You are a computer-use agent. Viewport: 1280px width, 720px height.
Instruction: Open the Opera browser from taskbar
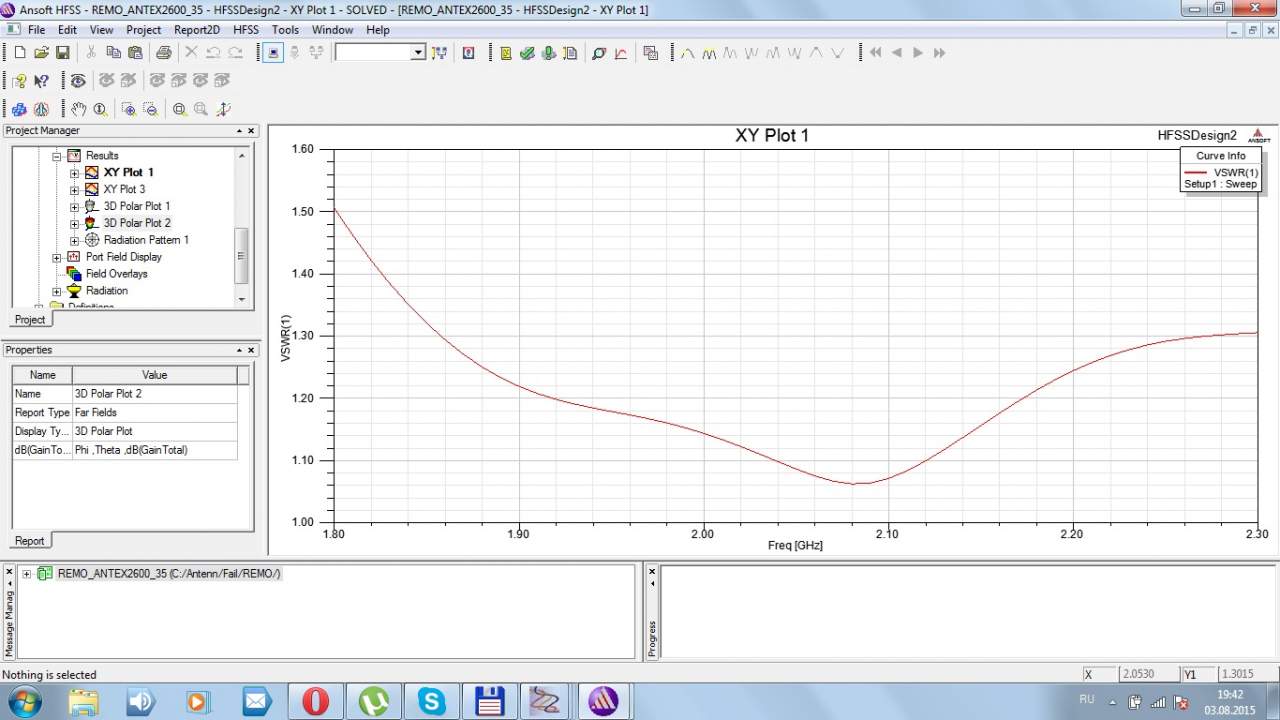315,701
